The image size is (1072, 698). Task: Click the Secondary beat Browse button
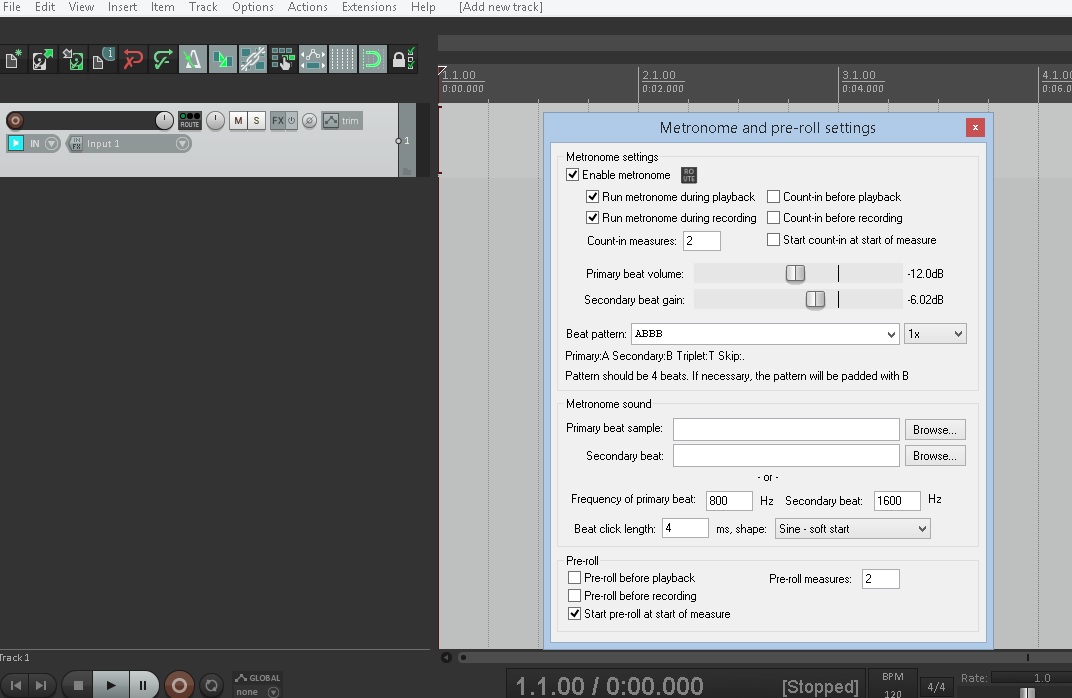[x=935, y=456]
